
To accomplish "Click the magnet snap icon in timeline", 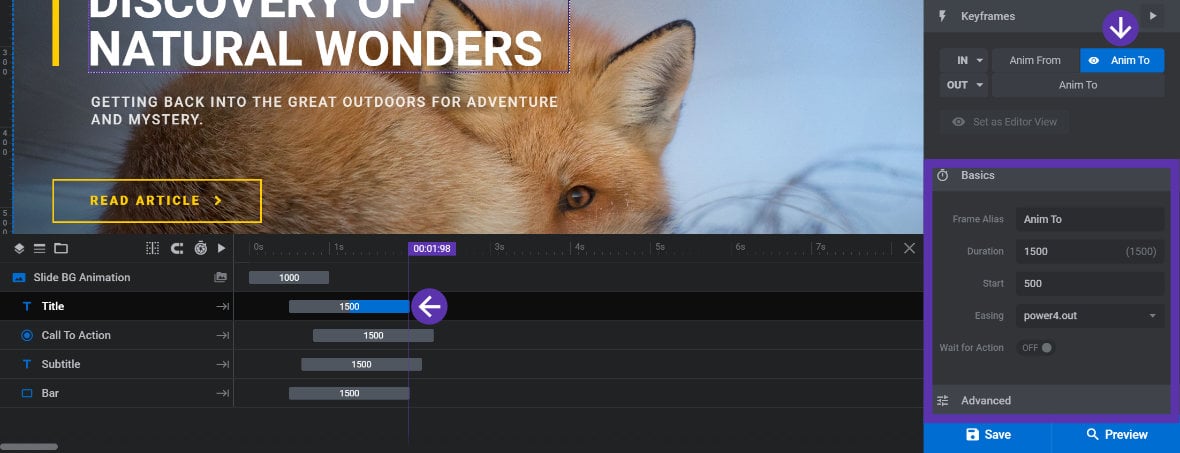I will [177, 248].
